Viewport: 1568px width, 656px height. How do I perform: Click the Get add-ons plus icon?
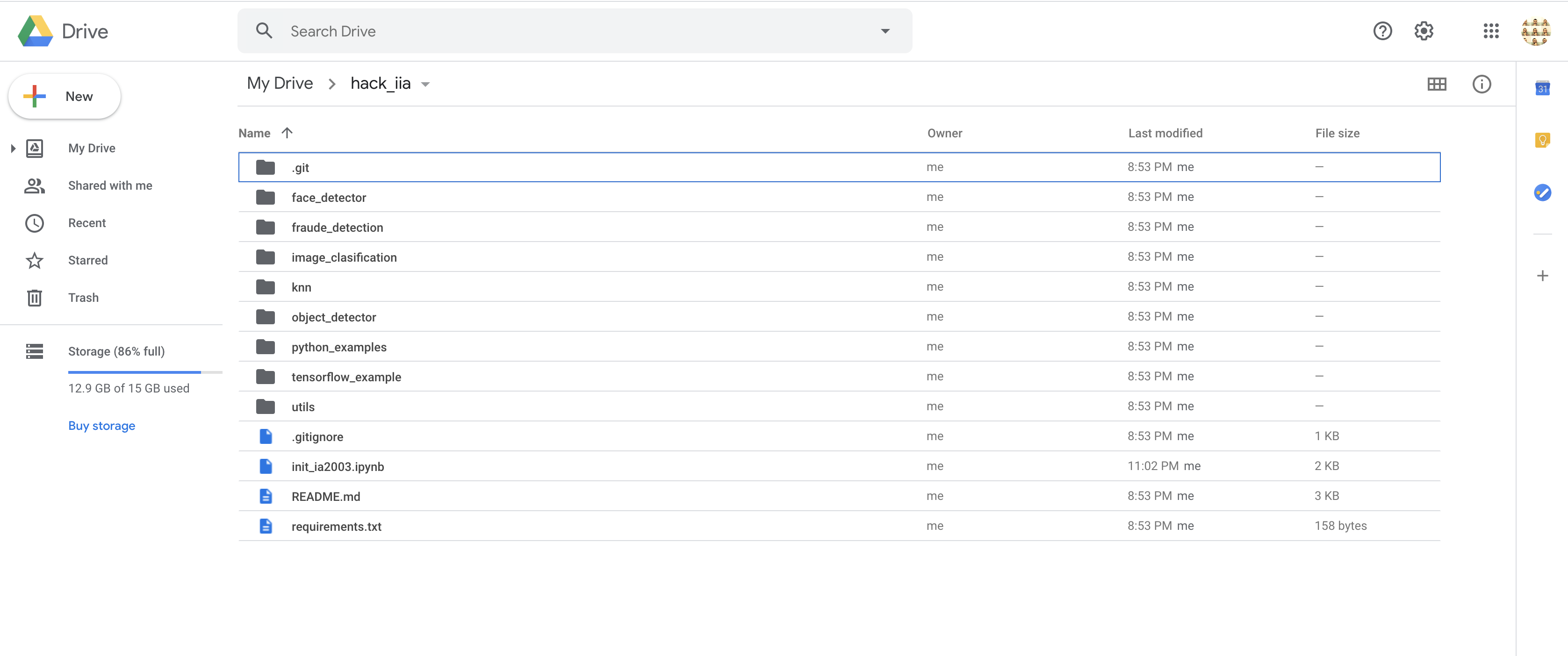(1542, 276)
